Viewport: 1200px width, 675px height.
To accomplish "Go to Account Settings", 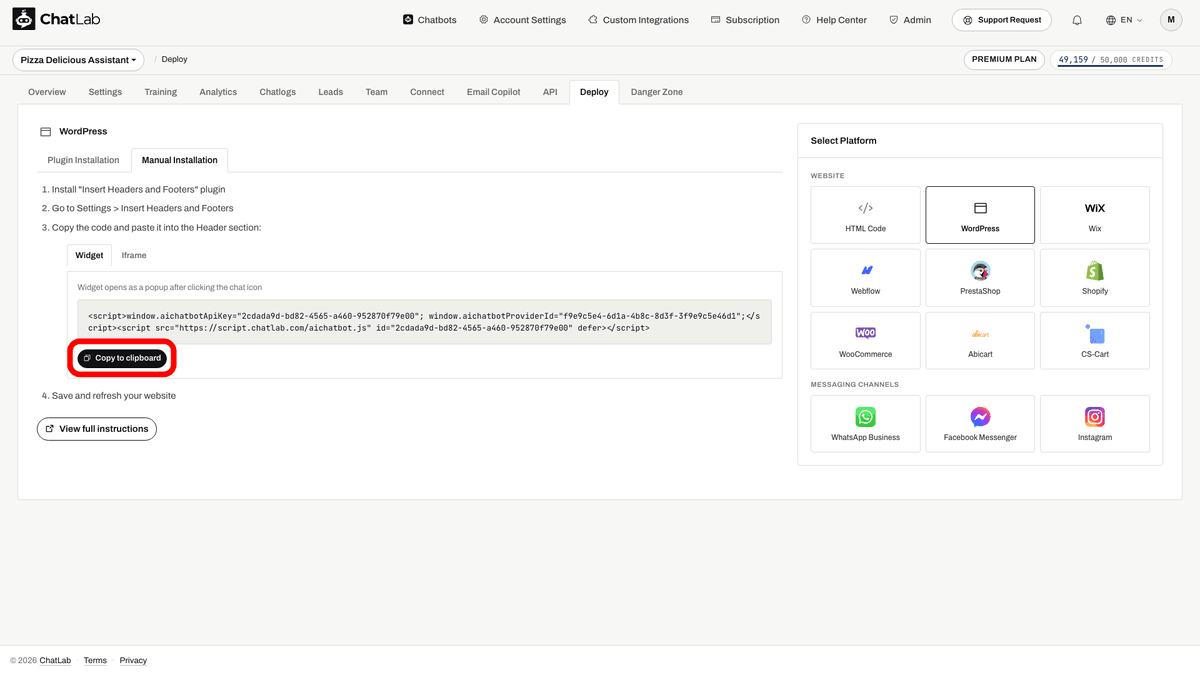I will tap(522, 20).
